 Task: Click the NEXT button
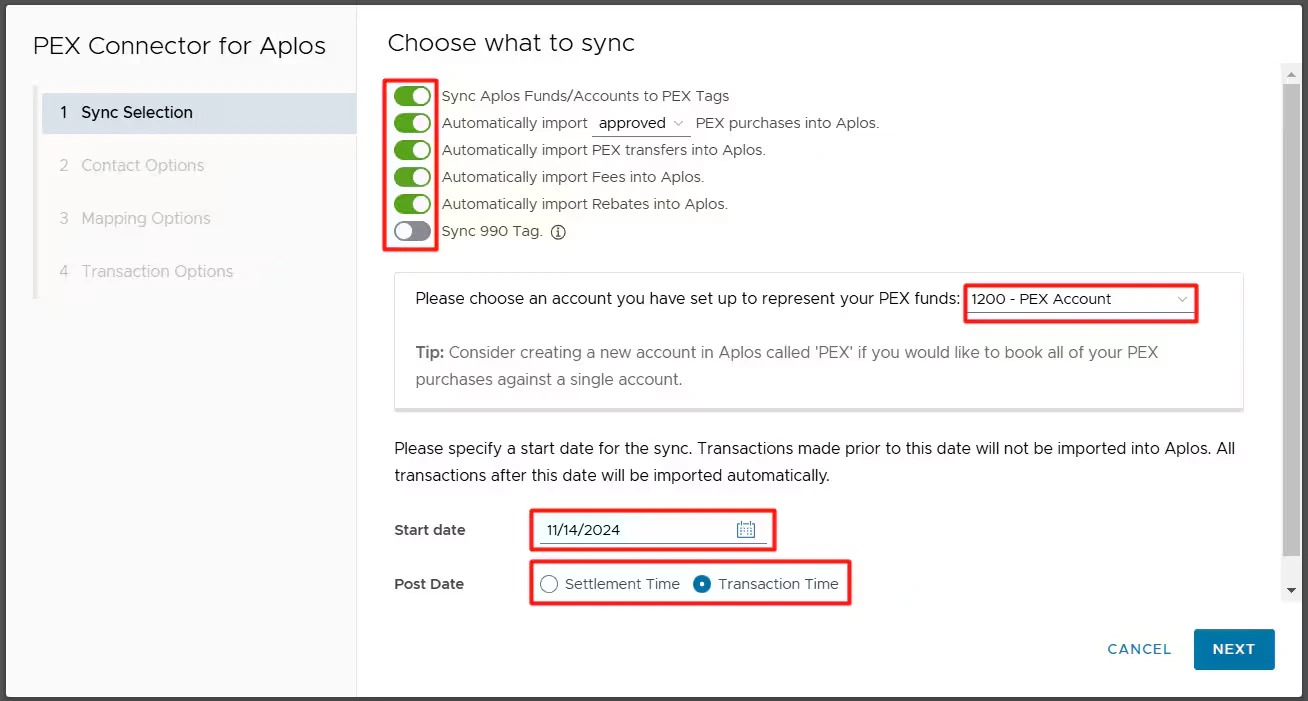pos(1234,649)
